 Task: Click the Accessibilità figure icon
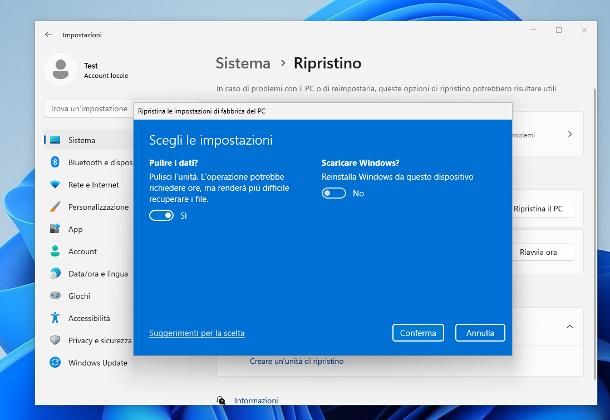click(55, 318)
